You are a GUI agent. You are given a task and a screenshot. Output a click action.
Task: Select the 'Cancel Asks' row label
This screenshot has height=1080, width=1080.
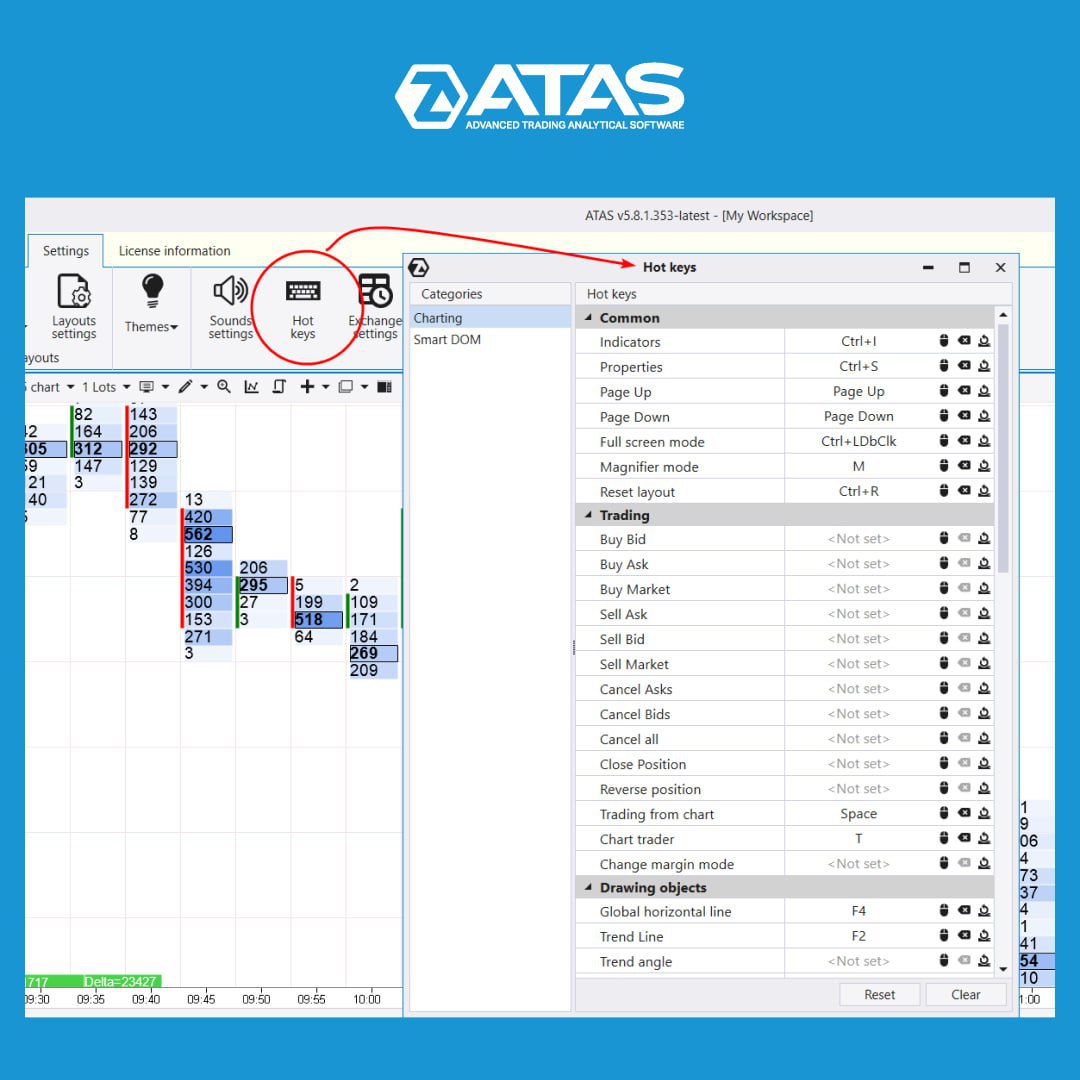(636, 689)
